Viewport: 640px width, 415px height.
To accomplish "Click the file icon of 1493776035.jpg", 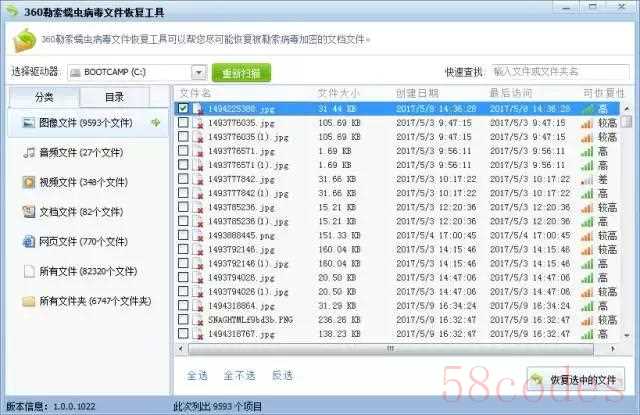I will (198, 123).
